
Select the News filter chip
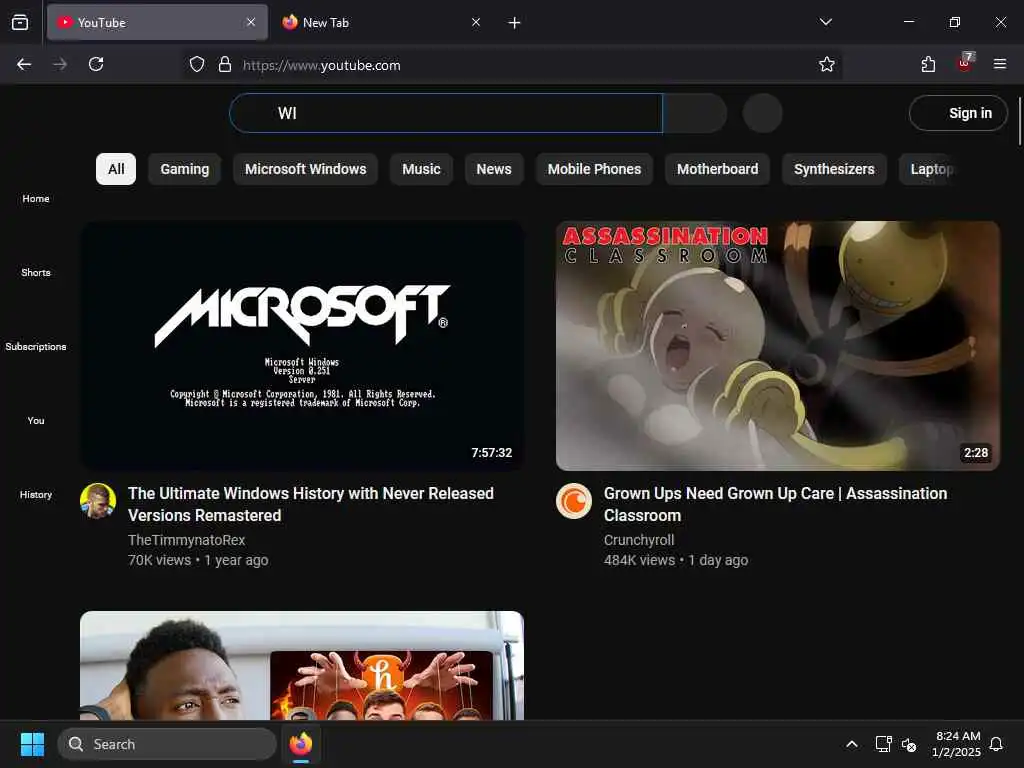[x=494, y=169]
